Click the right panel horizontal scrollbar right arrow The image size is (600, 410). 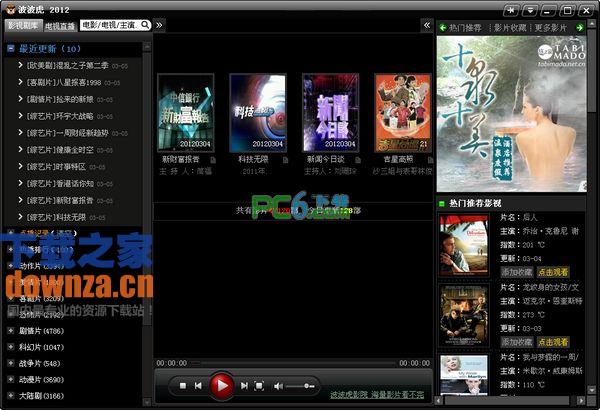(581, 401)
